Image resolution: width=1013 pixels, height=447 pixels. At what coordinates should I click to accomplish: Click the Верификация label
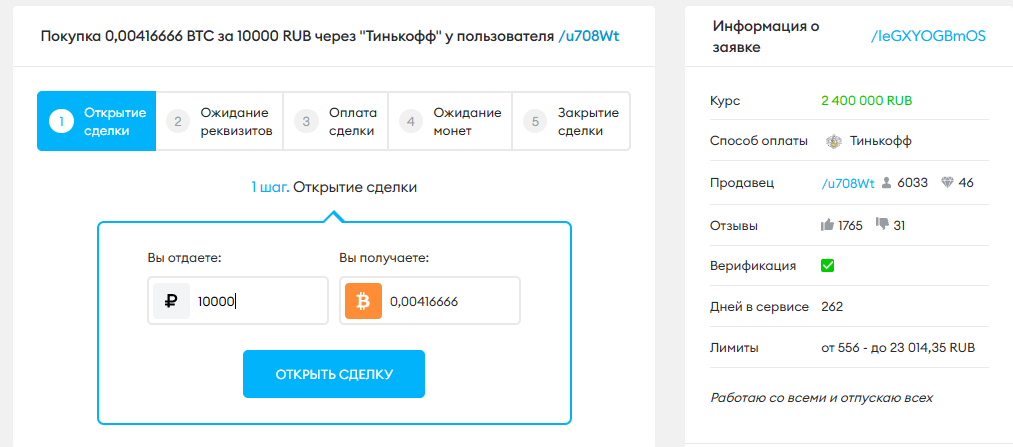click(x=753, y=265)
